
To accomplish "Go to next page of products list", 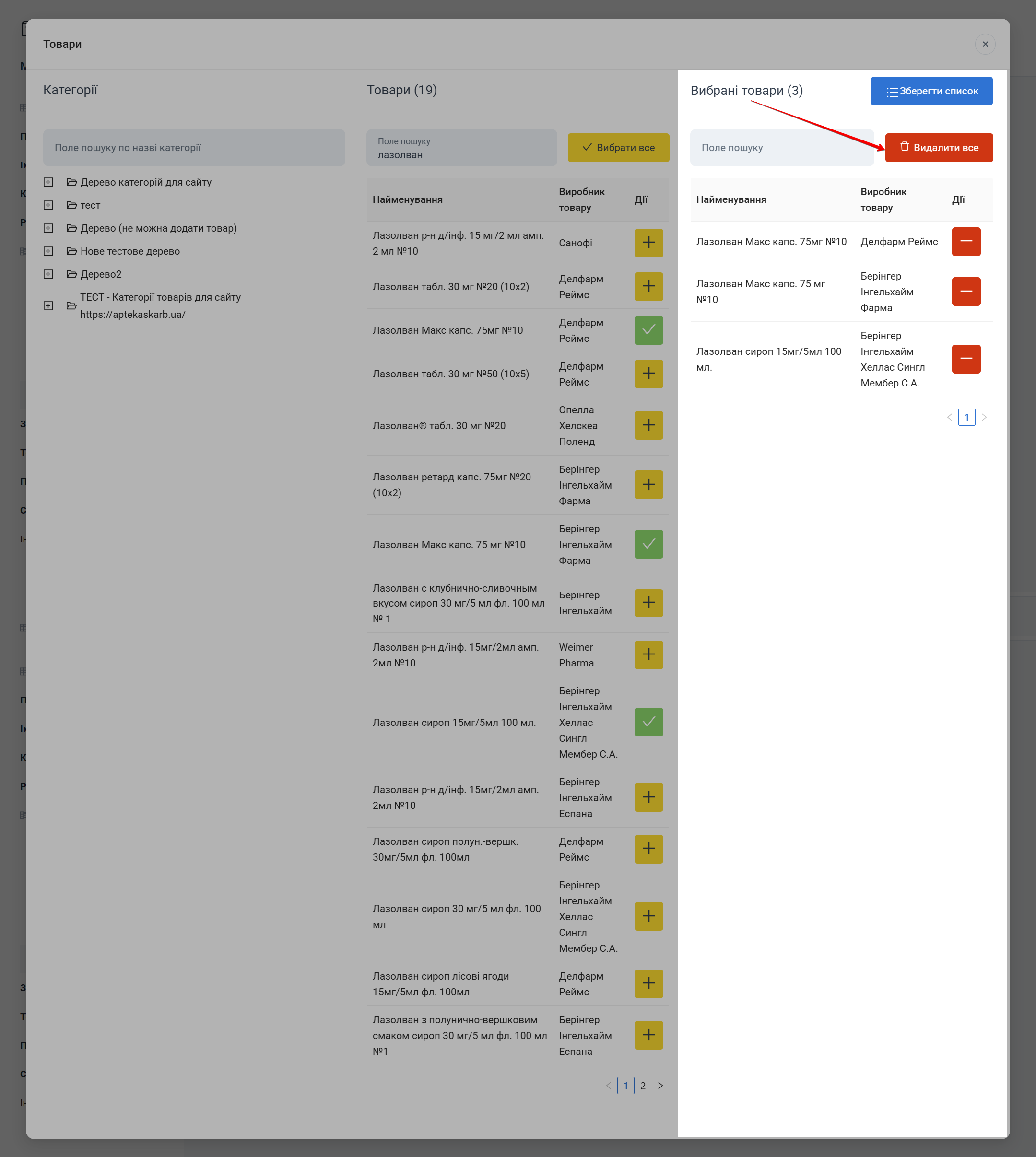I will 660,1085.
